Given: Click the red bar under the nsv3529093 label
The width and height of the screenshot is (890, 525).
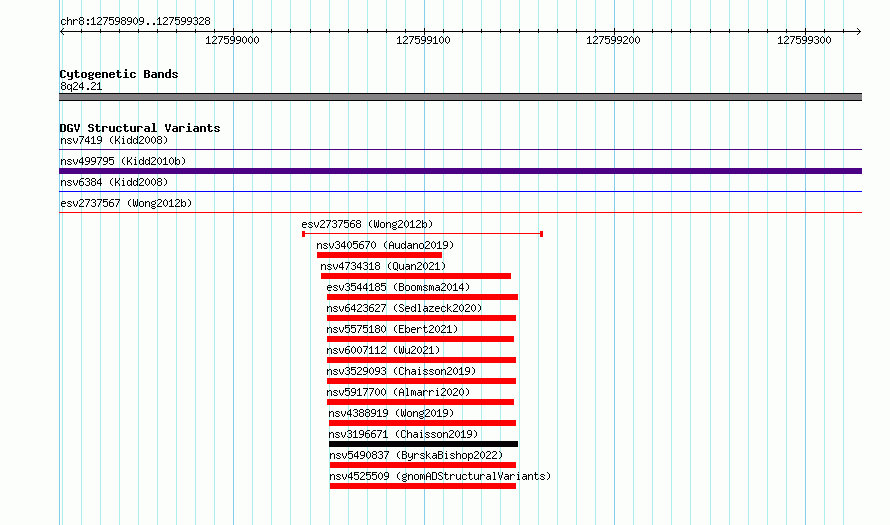Looking at the screenshot, I should tap(422, 381).
